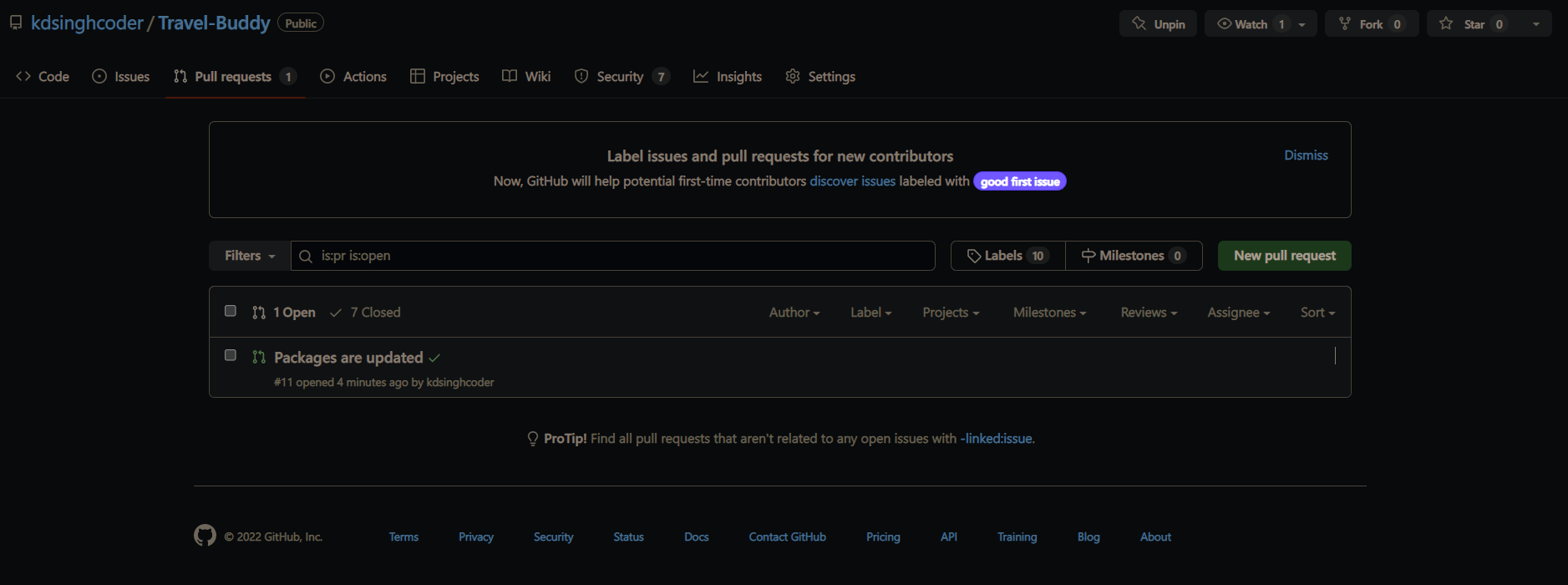Open kdsinghcoder author link in PR row

(460, 382)
